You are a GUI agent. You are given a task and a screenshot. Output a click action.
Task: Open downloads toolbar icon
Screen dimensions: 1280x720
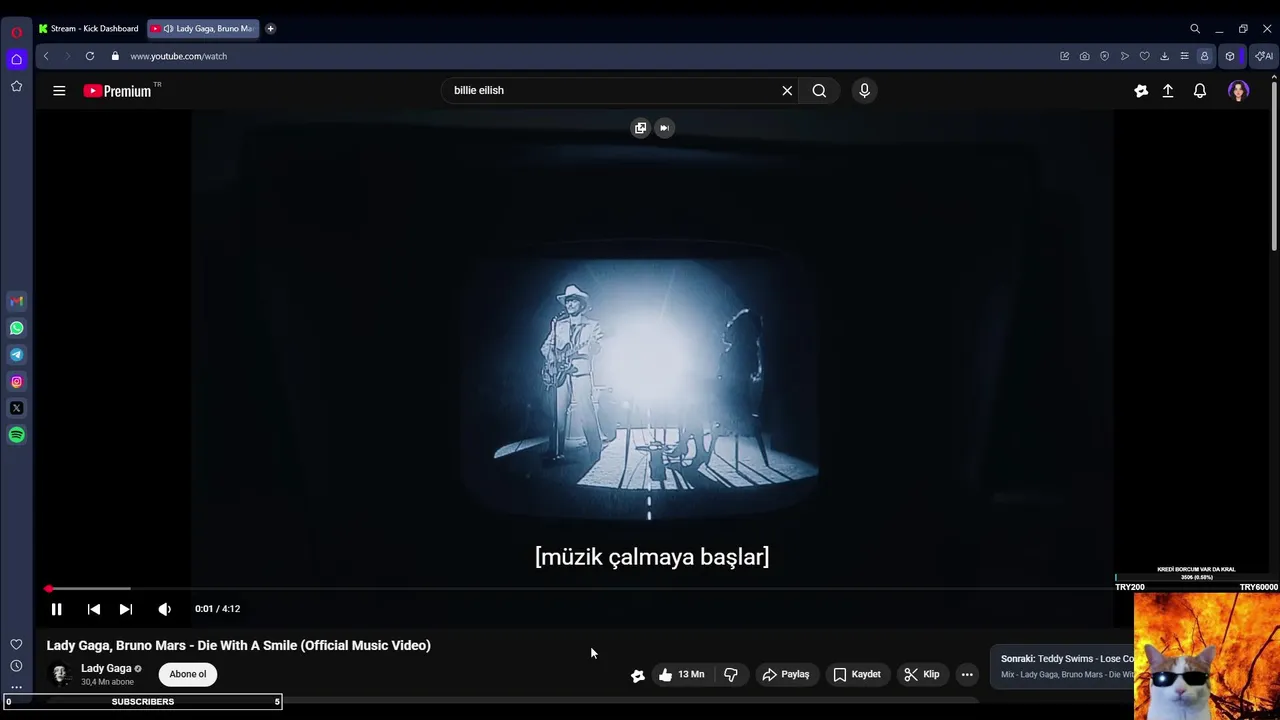(1164, 56)
